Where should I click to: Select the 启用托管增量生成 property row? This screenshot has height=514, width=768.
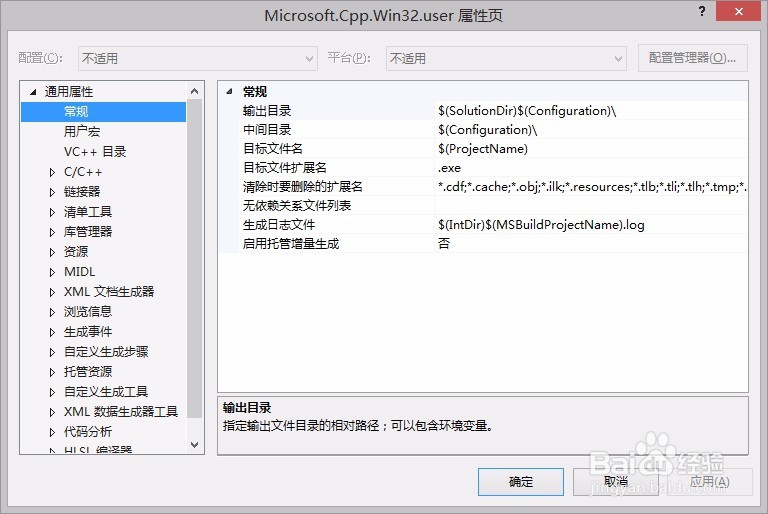point(493,244)
